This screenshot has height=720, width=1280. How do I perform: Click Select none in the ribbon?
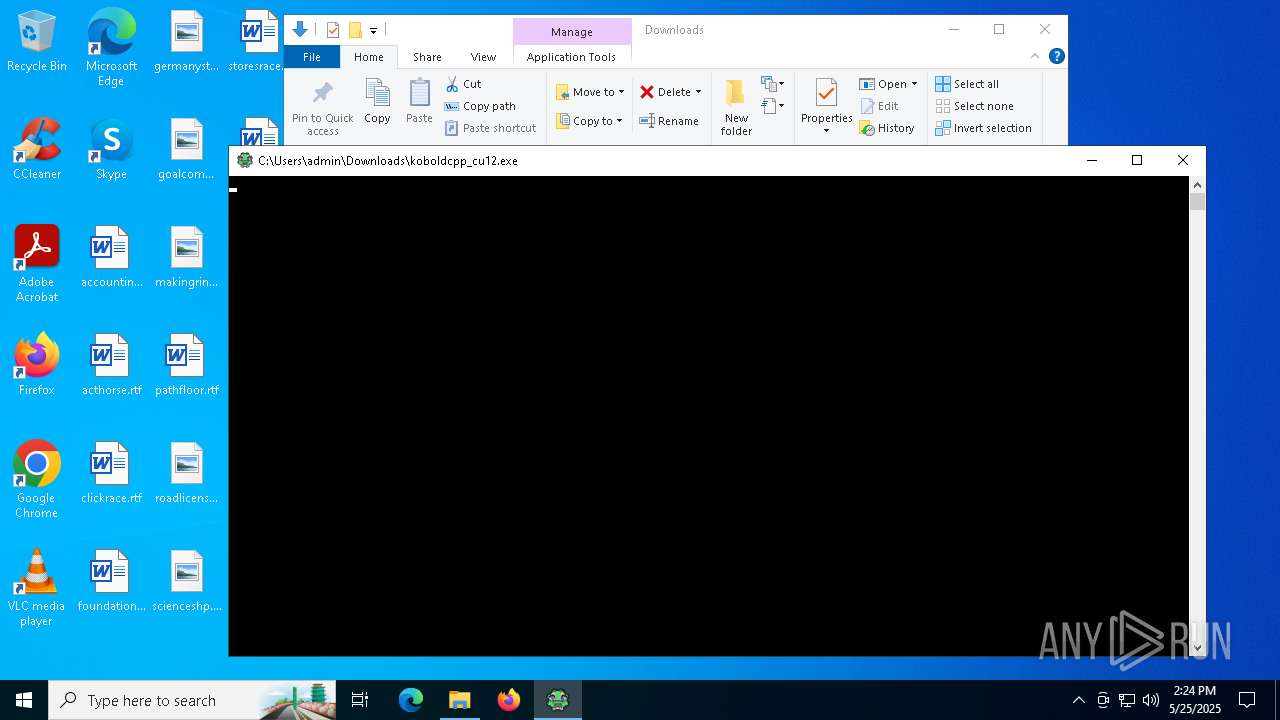point(974,106)
